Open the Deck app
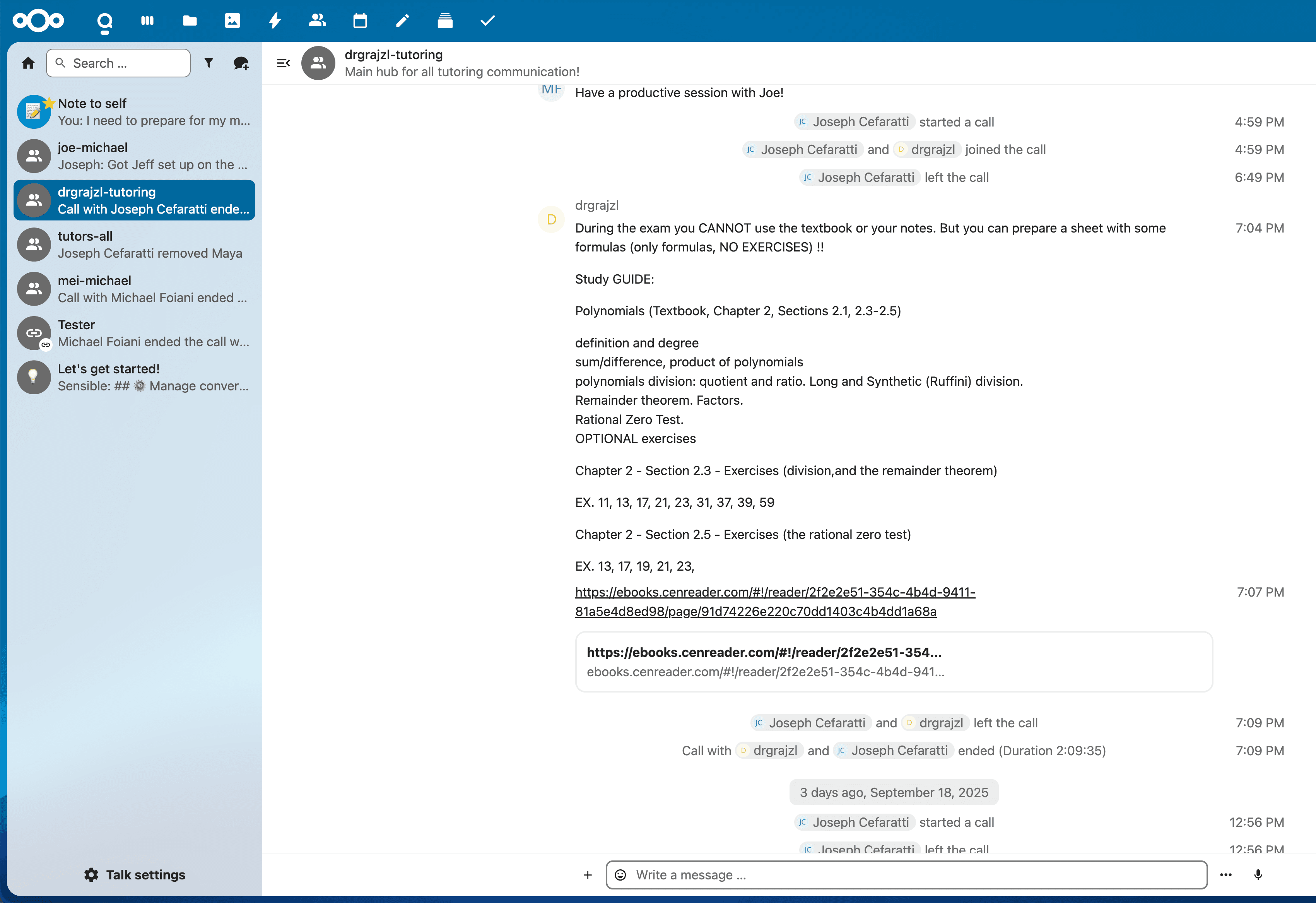 (x=445, y=21)
